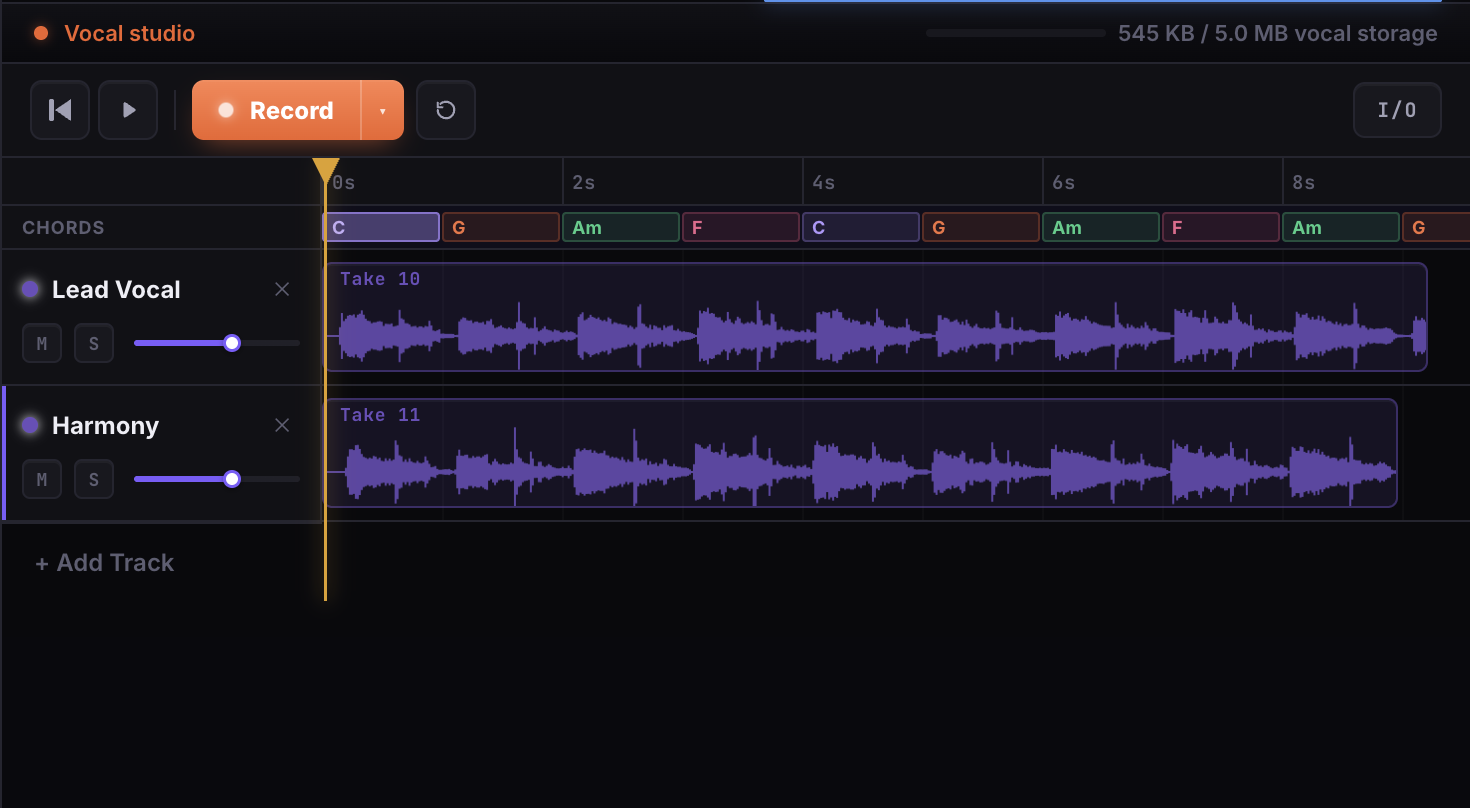
Task: Click the 545 KB / 5.0 MB storage text
Action: tap(1277, 33)
